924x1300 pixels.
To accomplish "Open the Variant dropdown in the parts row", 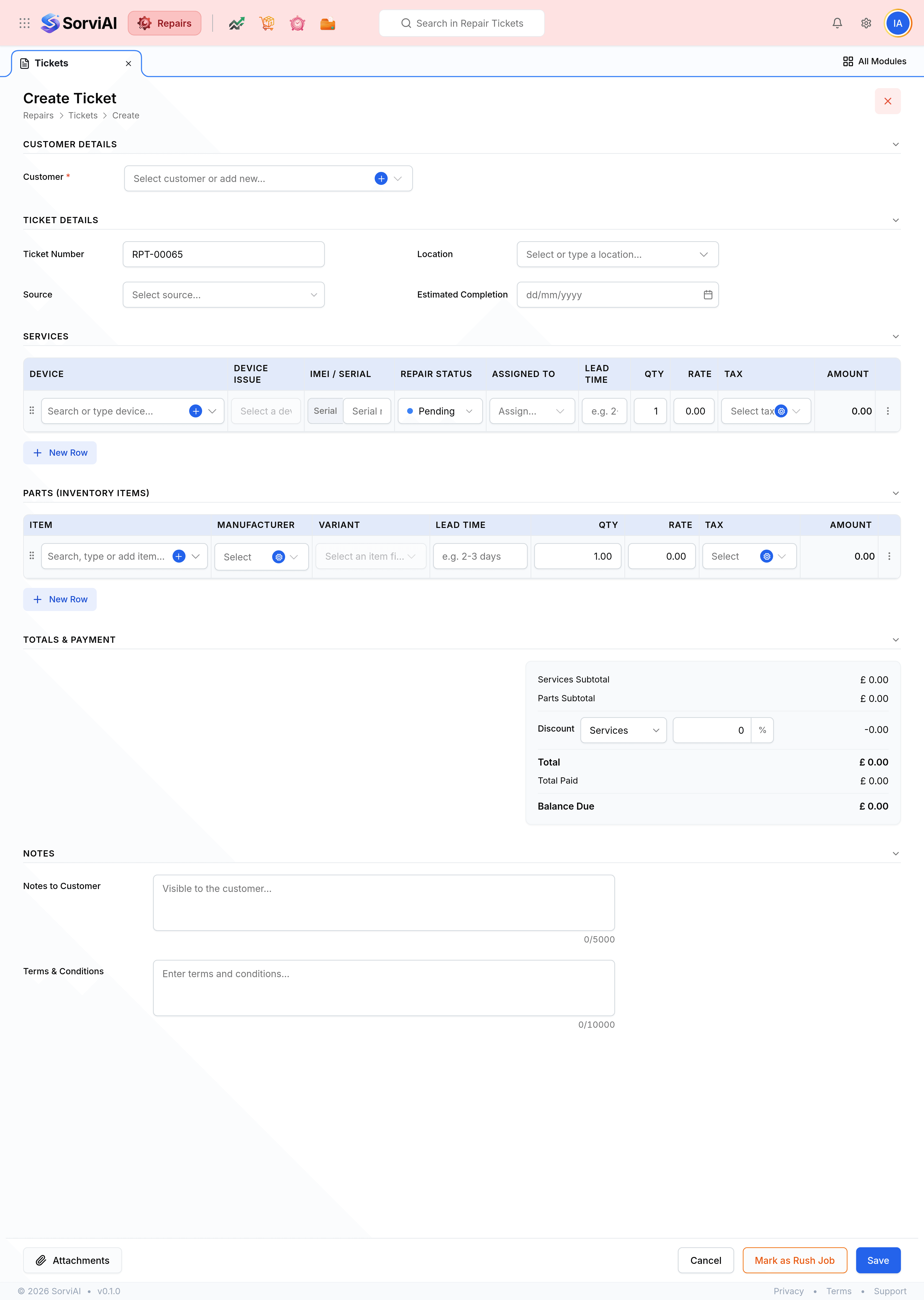I will 371,556.
